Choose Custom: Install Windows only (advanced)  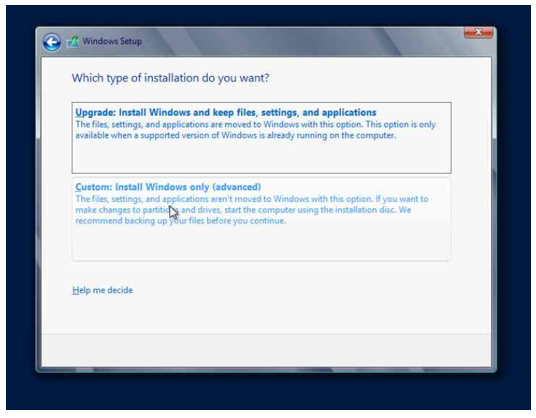pos(168,187)
